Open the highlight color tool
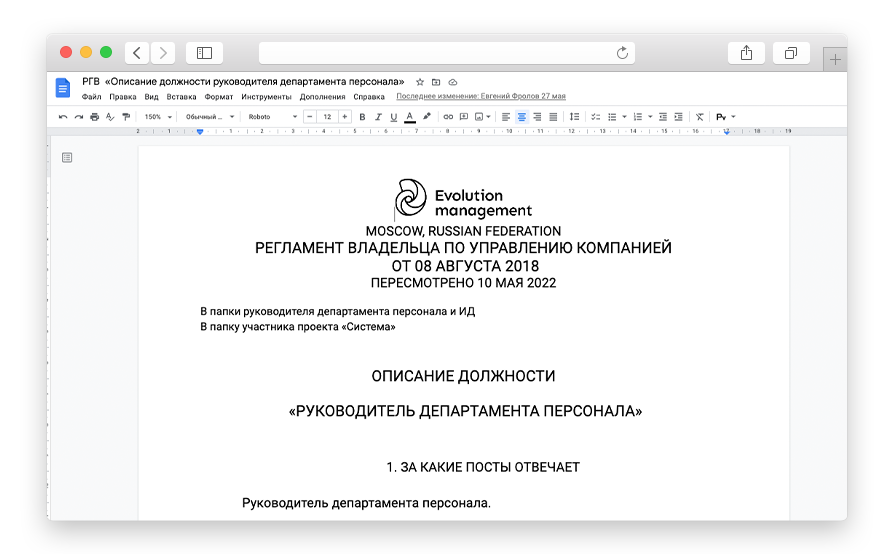894x554 pixels. click(x=426, y=117)
